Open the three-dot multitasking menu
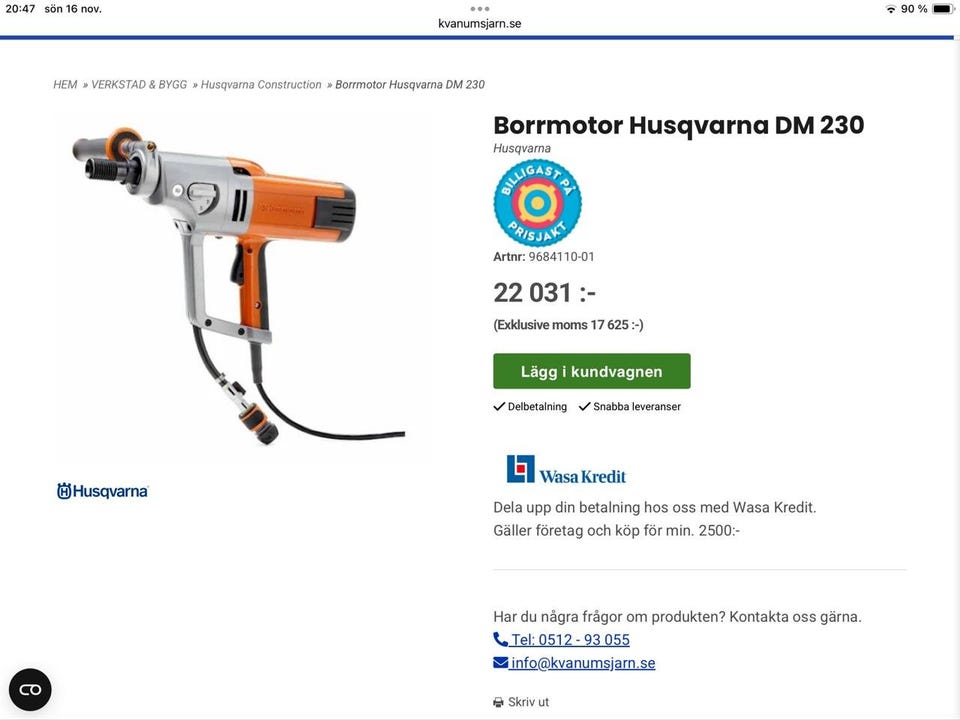Screen dimensions: 960x720 point(479,9)
